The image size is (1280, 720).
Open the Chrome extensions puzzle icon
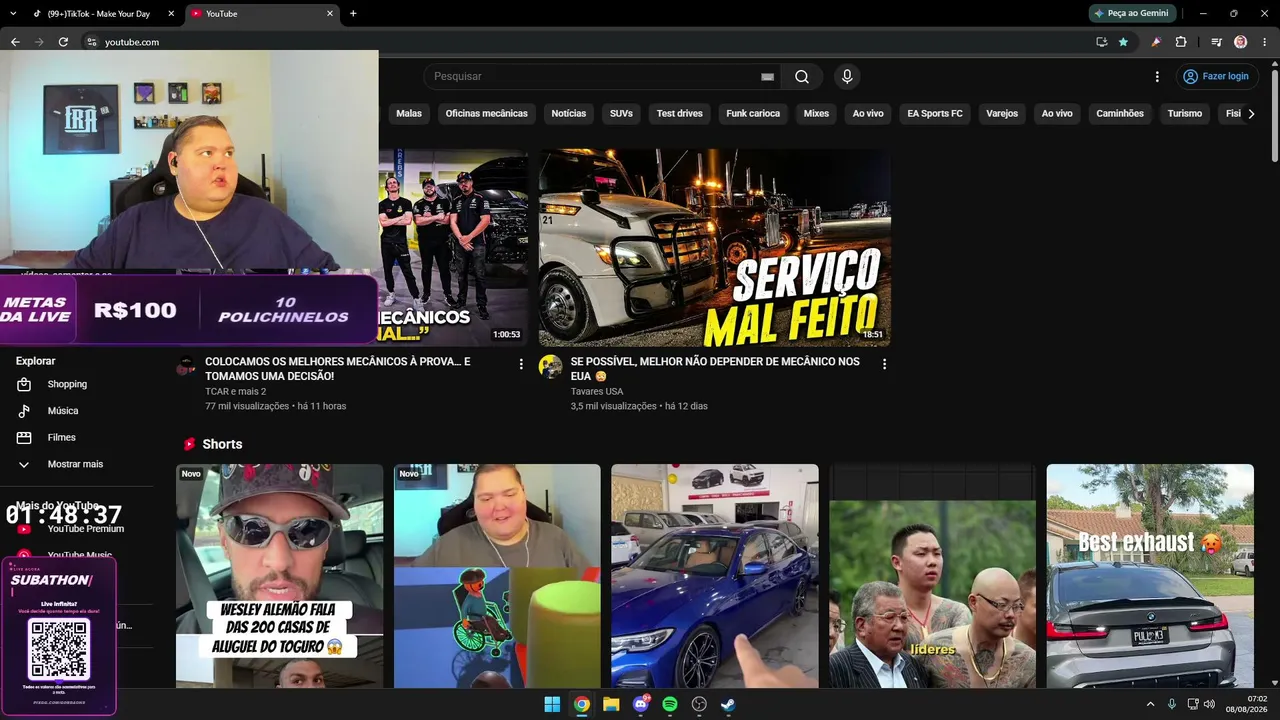click(1181, 42)
